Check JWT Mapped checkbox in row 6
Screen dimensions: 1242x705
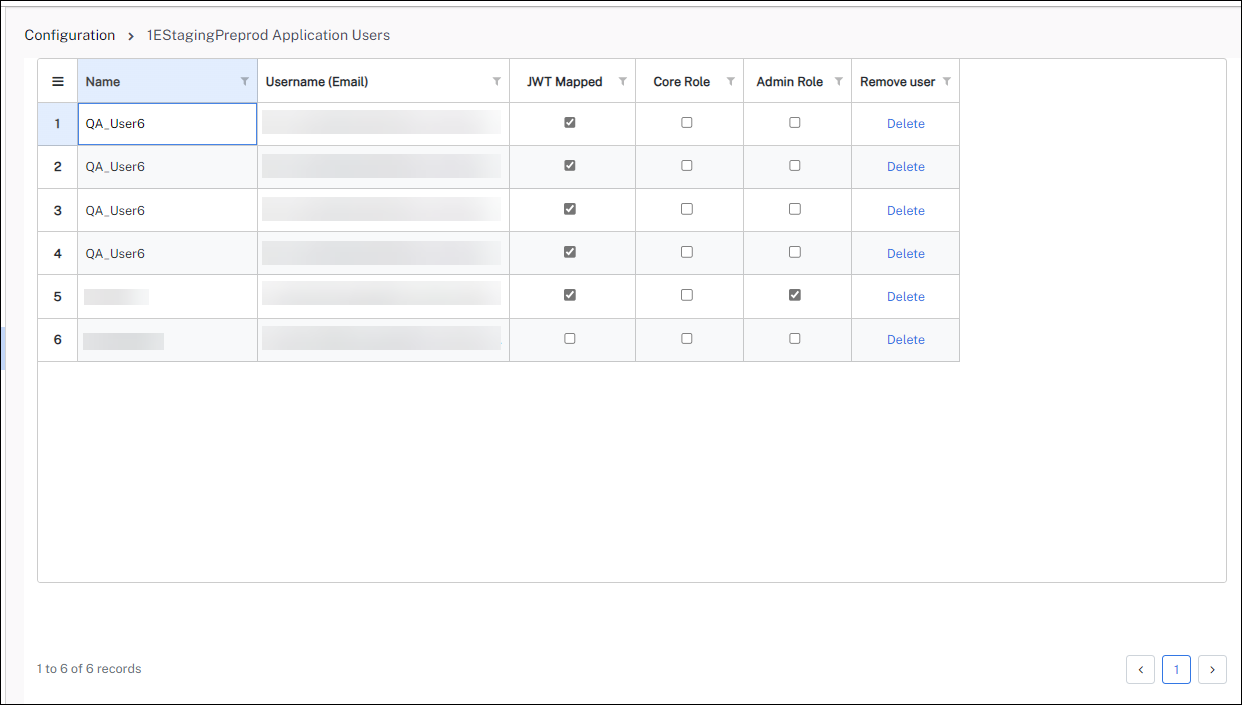point(570,339)
